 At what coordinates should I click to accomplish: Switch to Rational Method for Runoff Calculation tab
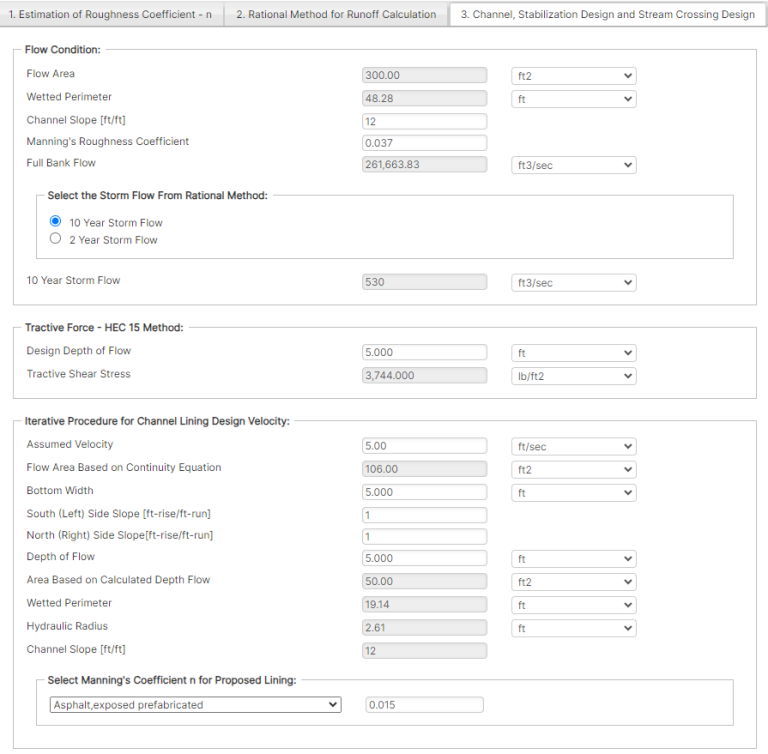(x=336, y=14)
